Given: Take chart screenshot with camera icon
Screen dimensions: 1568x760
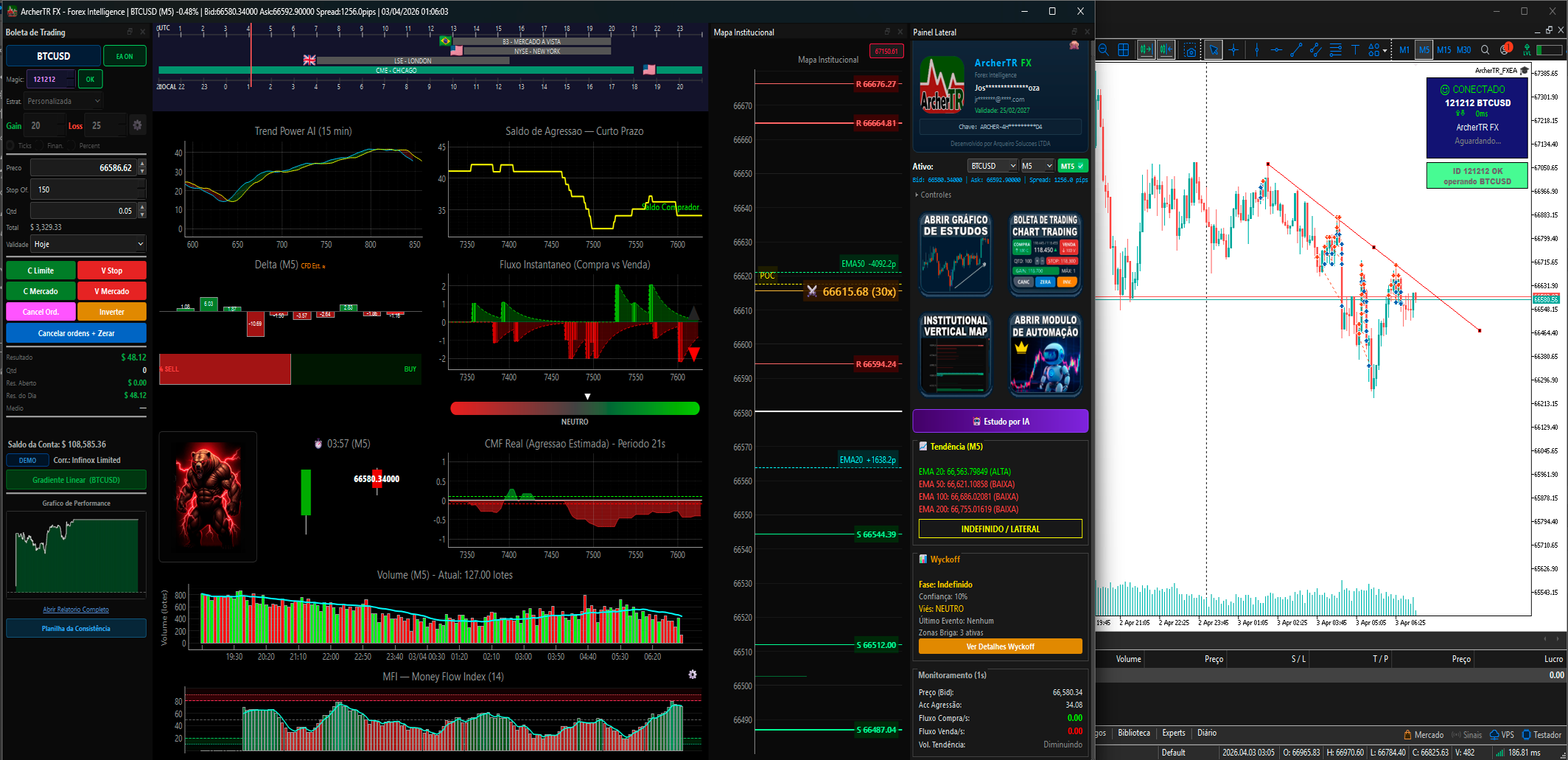Looking at the screenshot, I should point(1191,50).
